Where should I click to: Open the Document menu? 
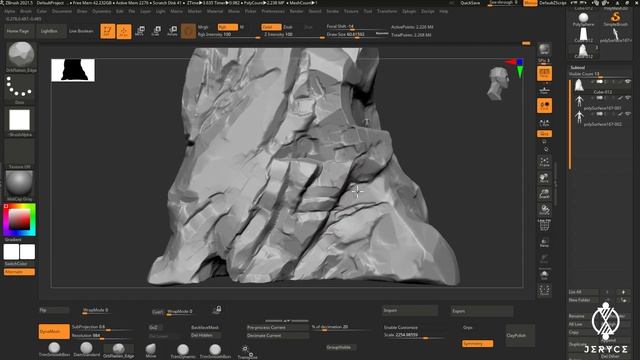(x=62, y=11)
